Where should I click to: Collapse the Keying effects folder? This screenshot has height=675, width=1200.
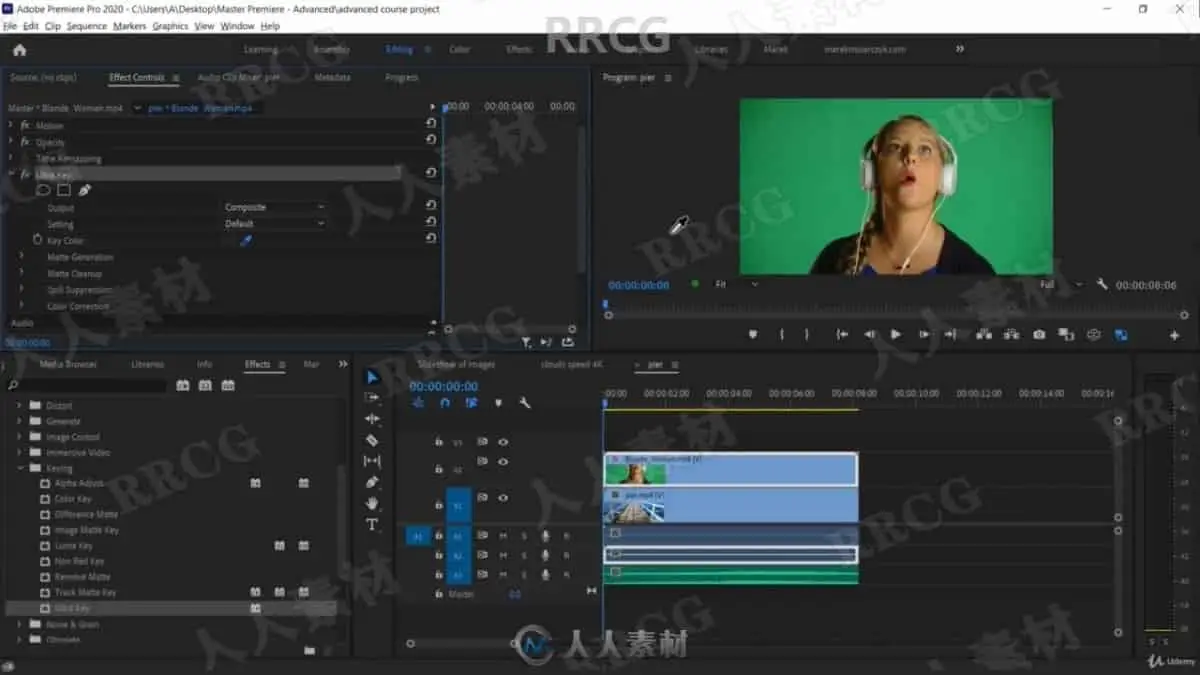coord(19,468)
